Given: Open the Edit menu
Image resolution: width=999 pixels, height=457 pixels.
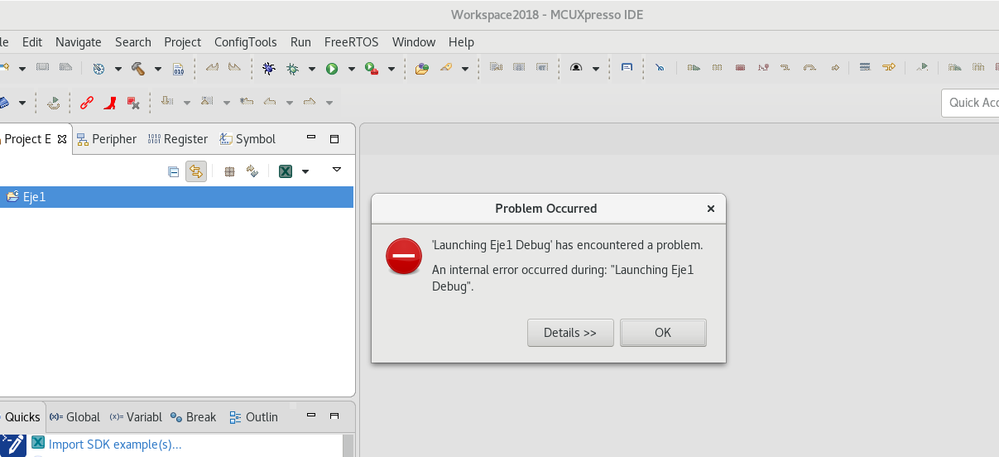Looking at the screenshot, I should (x=32, y=42).
